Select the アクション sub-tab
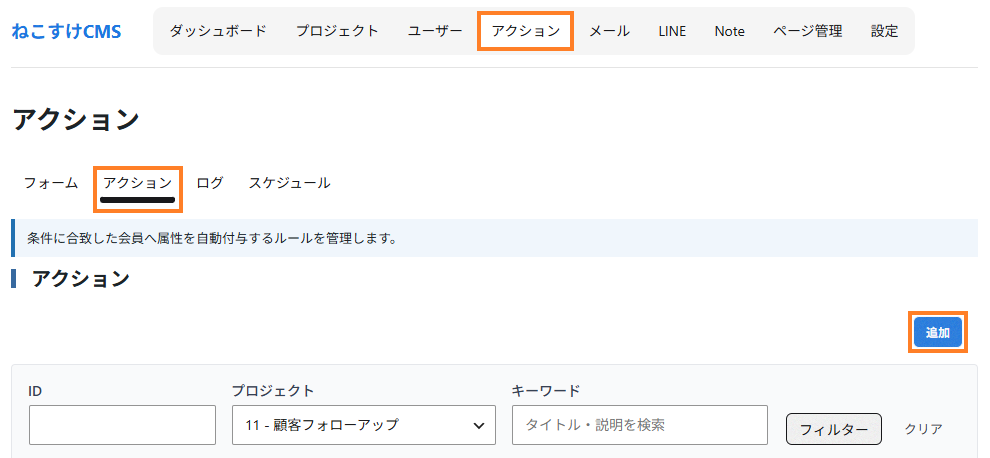 (138, 184)
